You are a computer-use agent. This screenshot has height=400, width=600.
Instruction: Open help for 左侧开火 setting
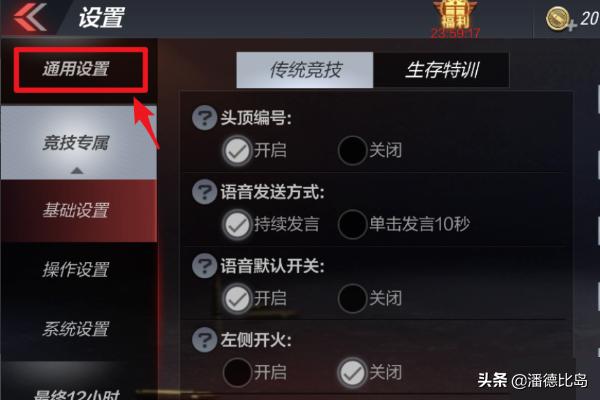point(204,340)
